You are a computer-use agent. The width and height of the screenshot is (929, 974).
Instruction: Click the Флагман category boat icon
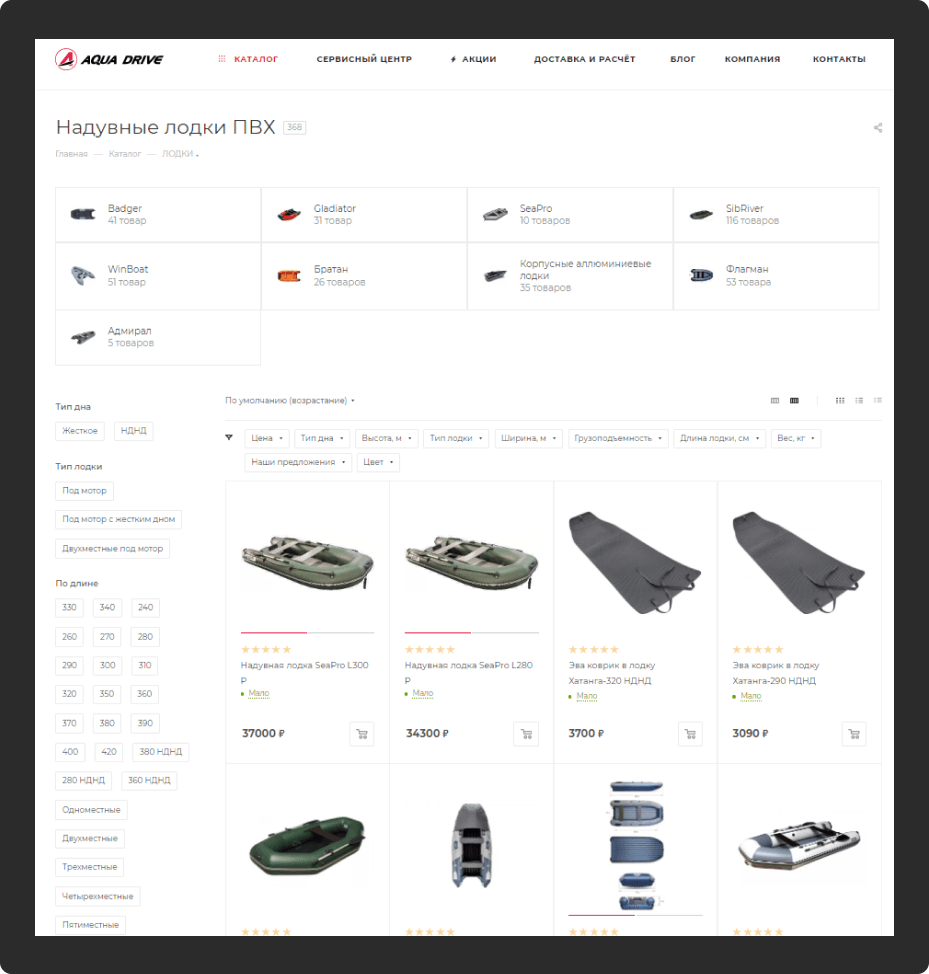click(x=701, y=275)
